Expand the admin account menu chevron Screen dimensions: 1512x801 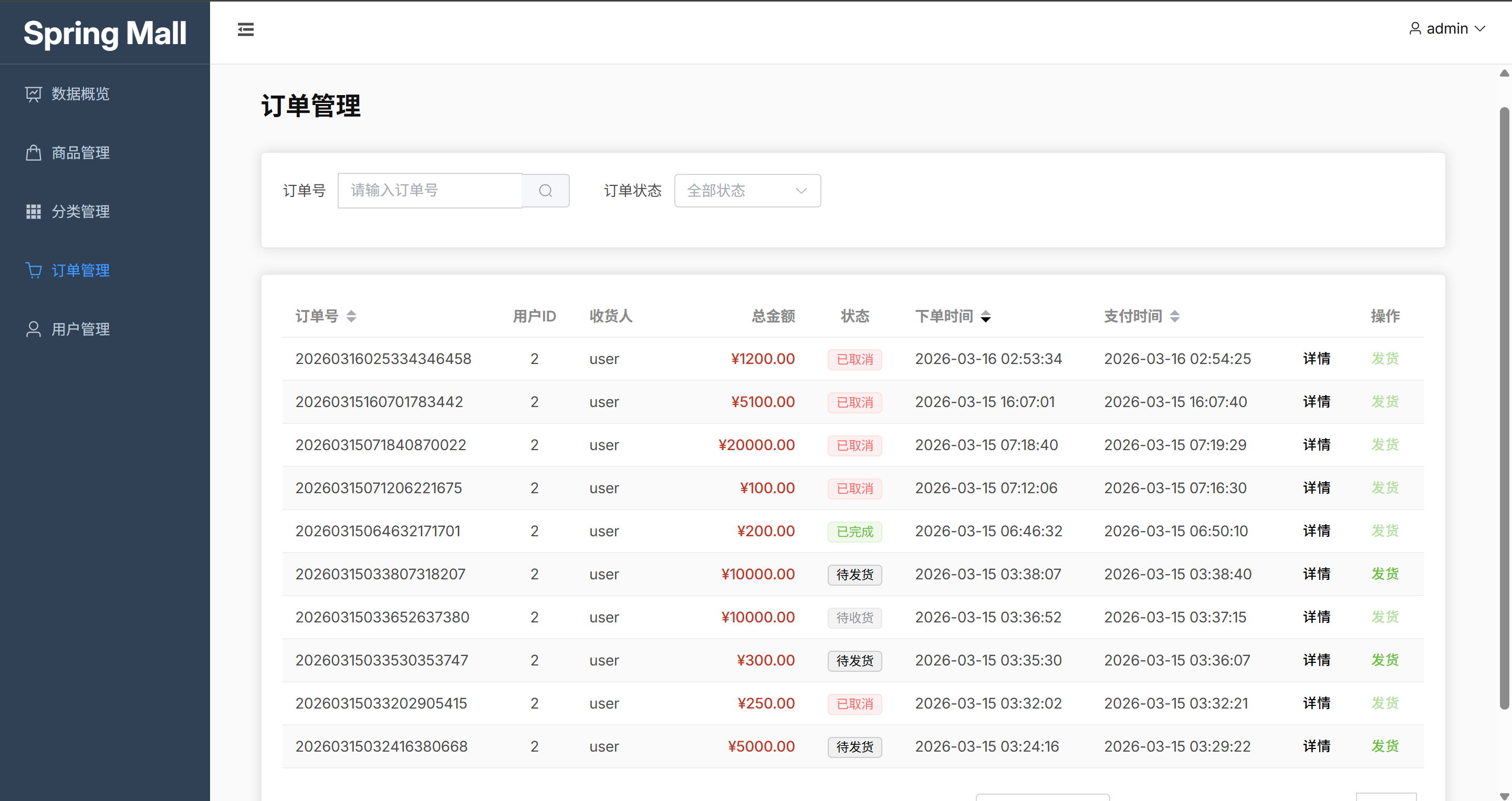pos(1480,29)
